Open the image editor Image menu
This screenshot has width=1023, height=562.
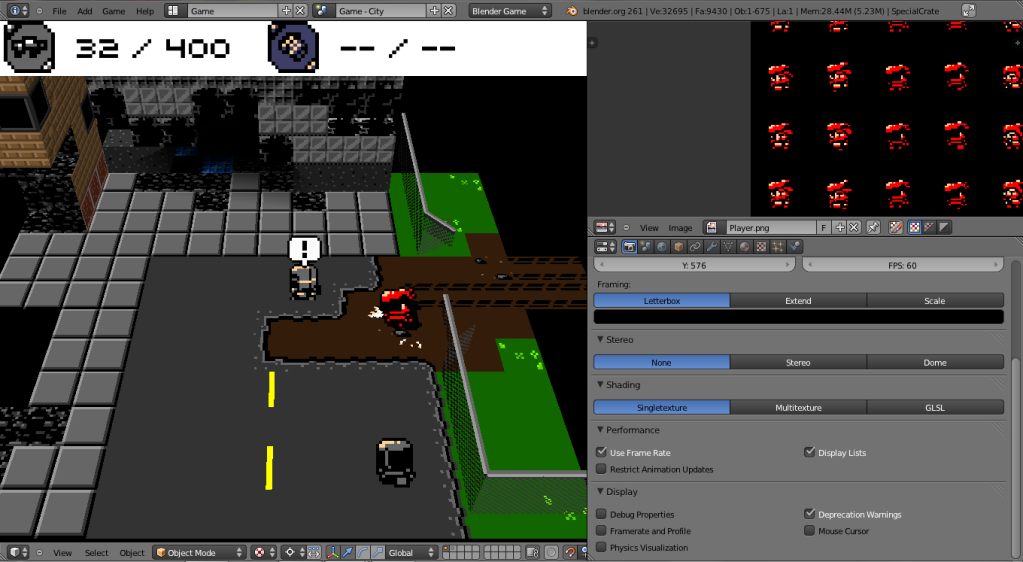[x=680, y=228]
